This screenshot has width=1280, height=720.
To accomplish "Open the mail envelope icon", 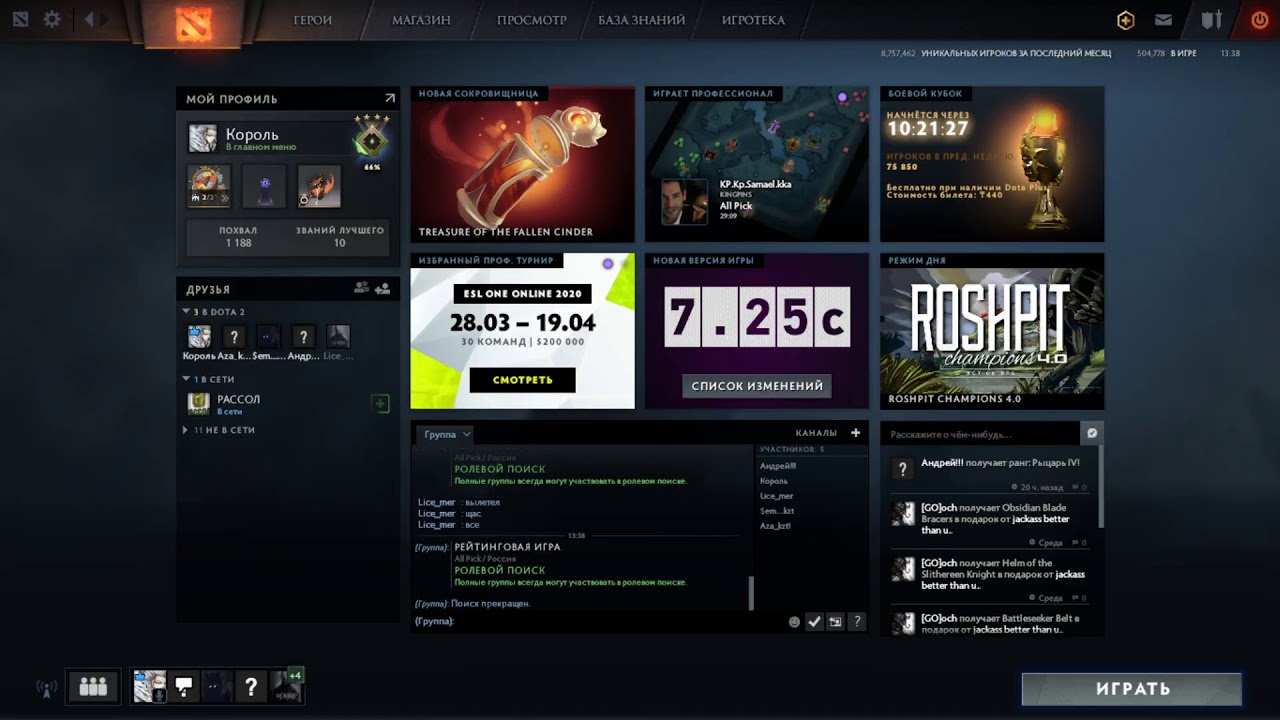I will (1163, 20).
